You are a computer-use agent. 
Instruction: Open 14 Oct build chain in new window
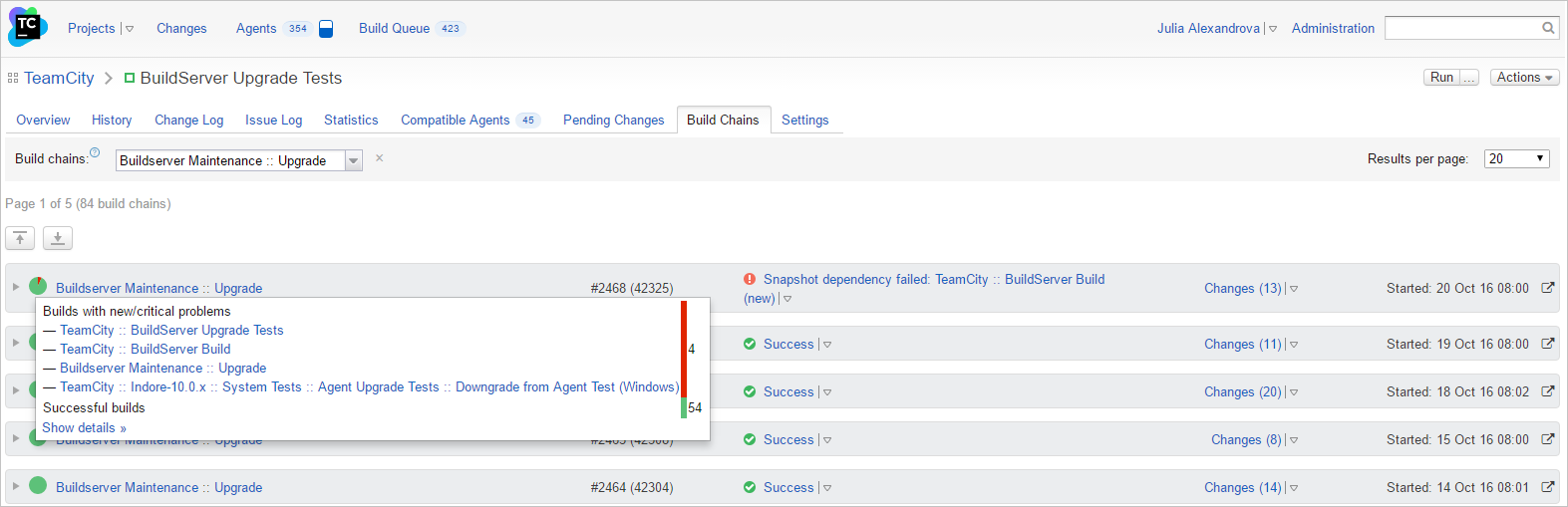(x=1548, y=487)
